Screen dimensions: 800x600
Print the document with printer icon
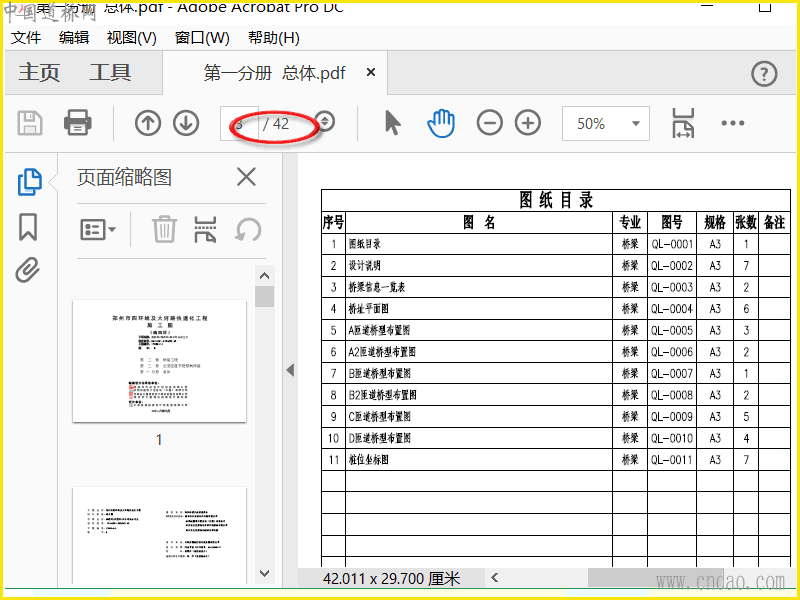78,123
